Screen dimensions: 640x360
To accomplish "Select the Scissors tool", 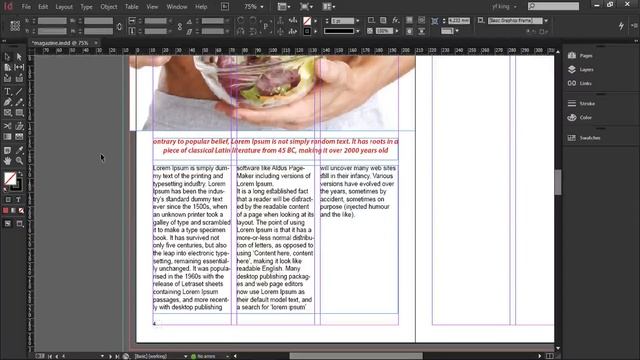I will [x=7, y=126].
